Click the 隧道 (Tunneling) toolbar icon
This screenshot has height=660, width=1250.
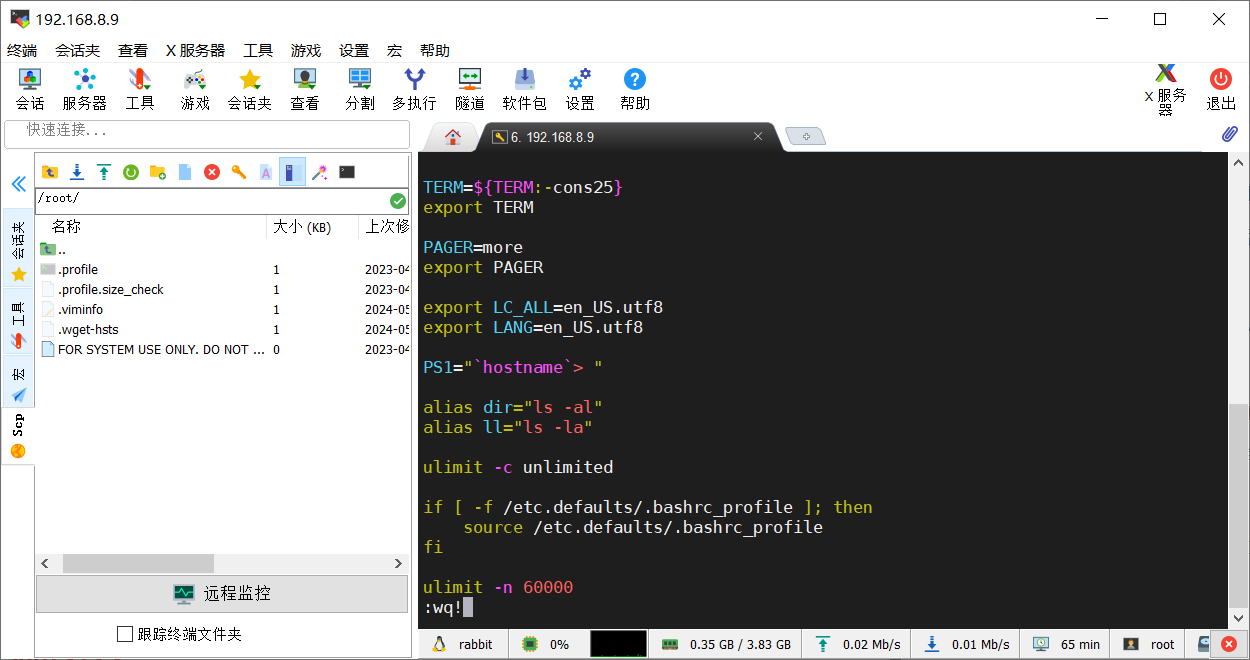[x=469, y=88]
